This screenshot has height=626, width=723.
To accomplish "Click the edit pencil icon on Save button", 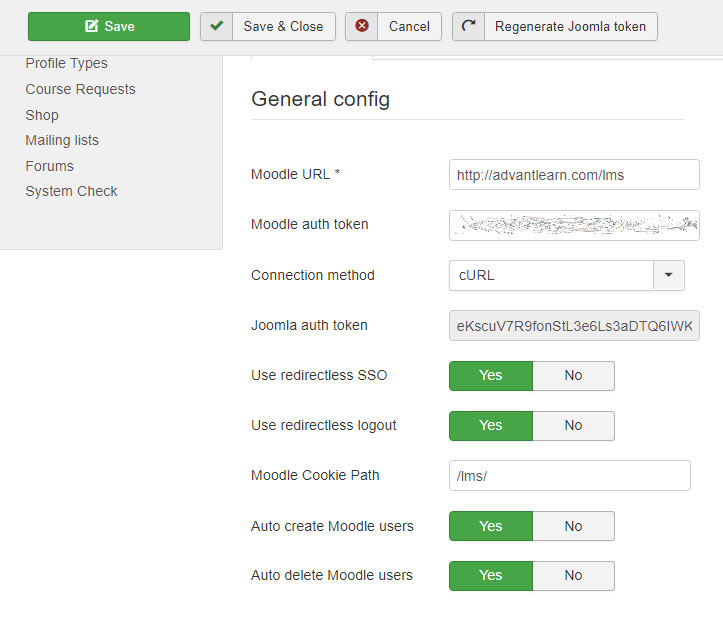I will pyautogui.click(x=92, y=26).
